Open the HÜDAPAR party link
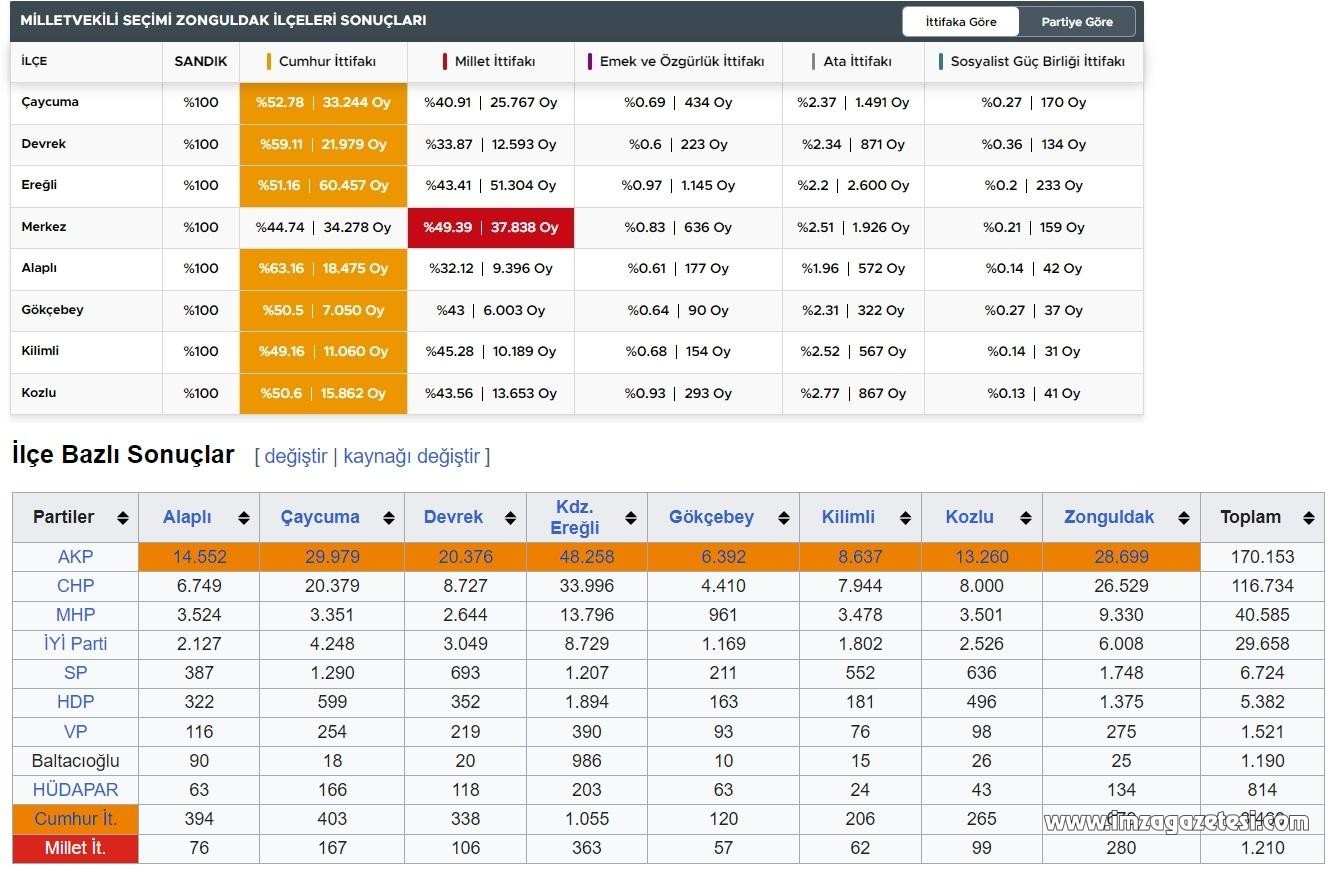 (75, 789)
